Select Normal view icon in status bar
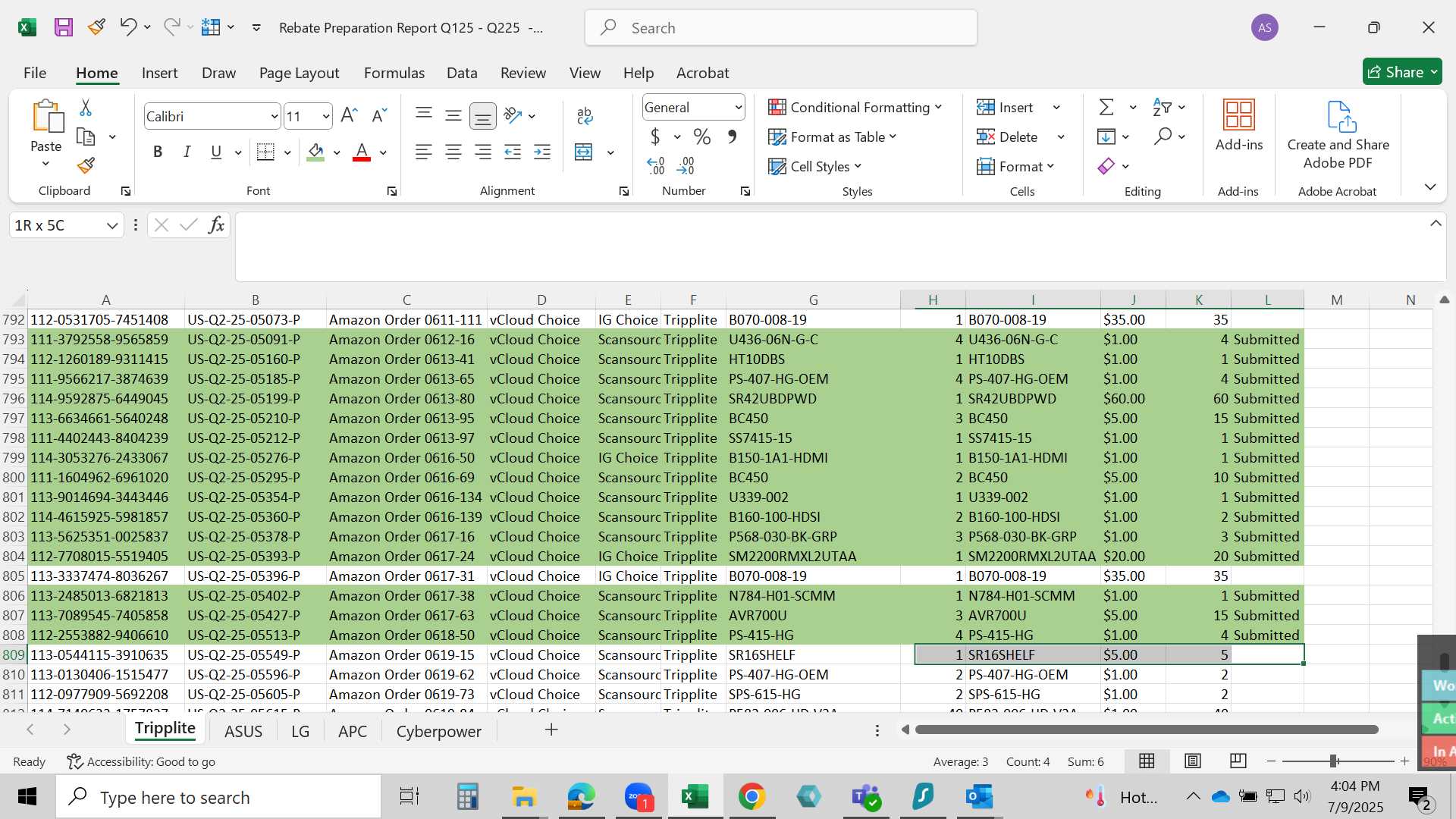This screenshot has width=1456, height=819. click(x=1147, y=761)
